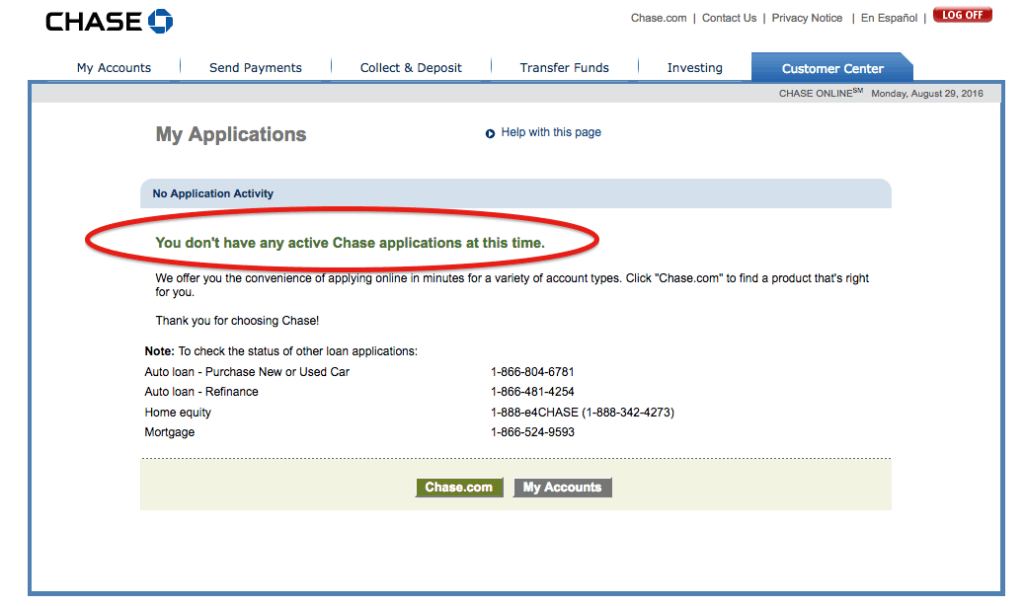Screen dimensions: 1024x606
Task: Click the 'You don't have any active Chase applications' message
Action: pos(350,243)
